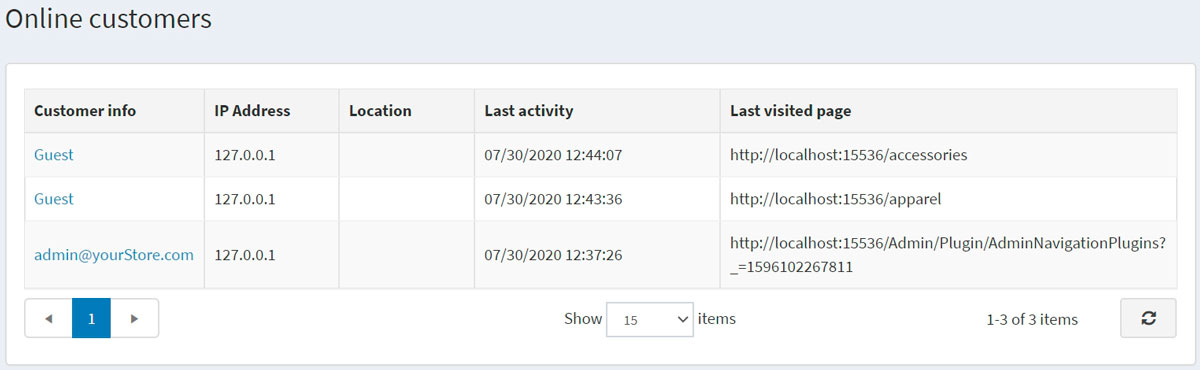Select the apparel URL cell
The width and height of the screenshot is (1200, 370).
(948, 199)
